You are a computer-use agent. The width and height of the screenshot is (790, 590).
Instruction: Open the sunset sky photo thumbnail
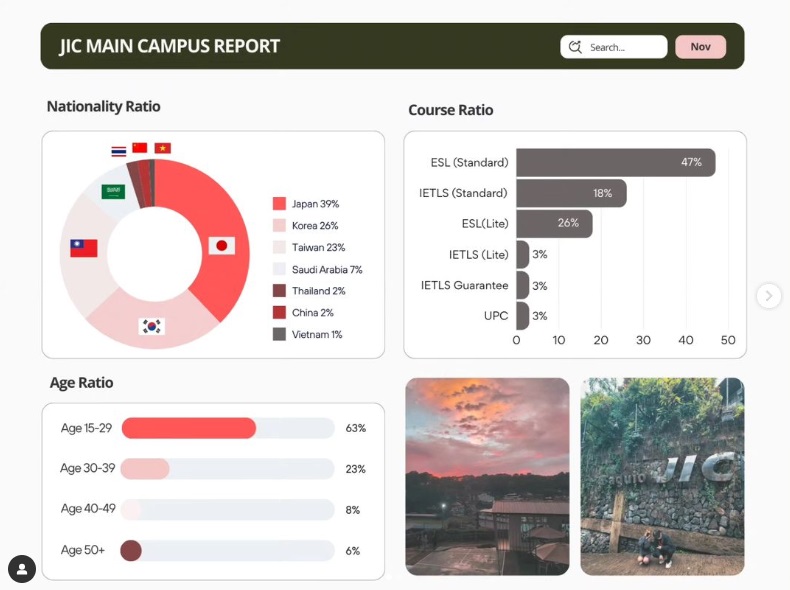coord(487,476)
